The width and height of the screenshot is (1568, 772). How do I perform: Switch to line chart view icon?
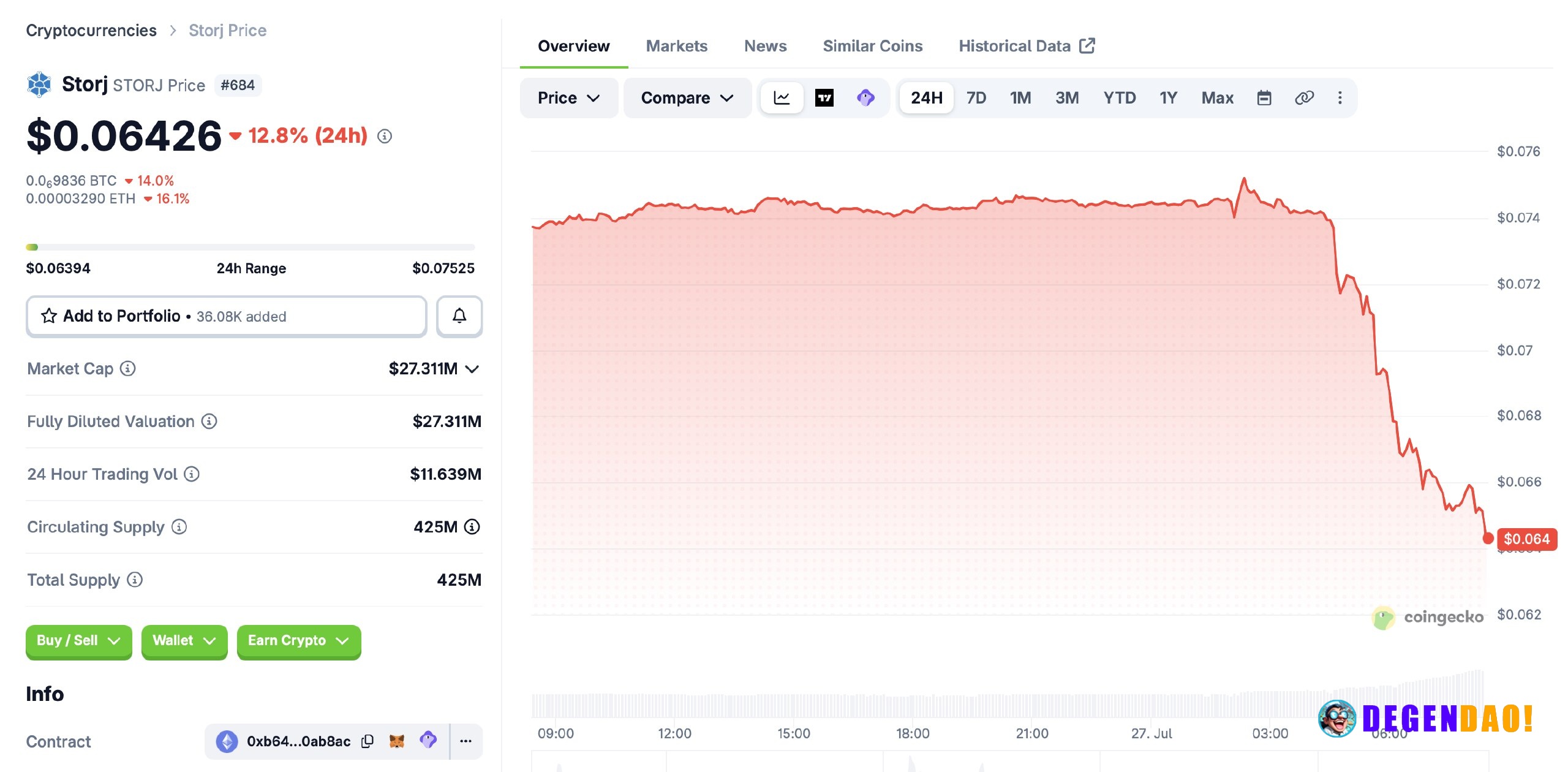[782, 98]
